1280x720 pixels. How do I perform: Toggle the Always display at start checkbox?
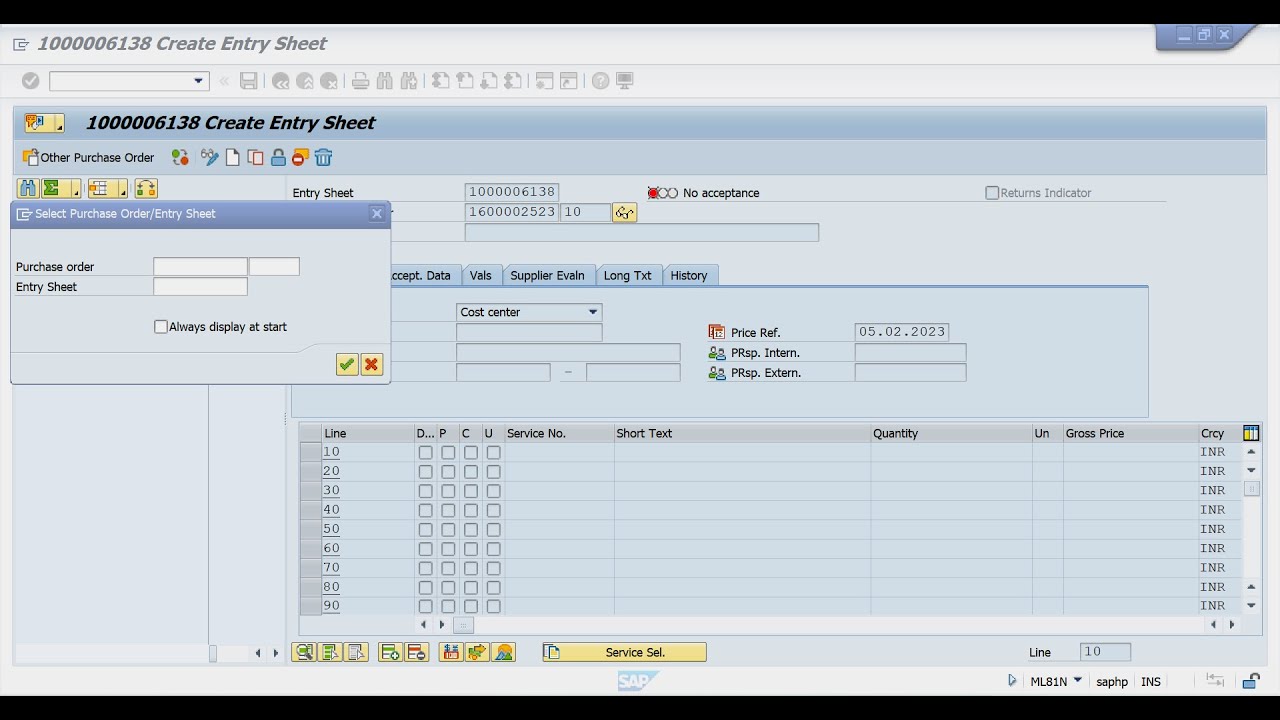(x=160, y=327)
